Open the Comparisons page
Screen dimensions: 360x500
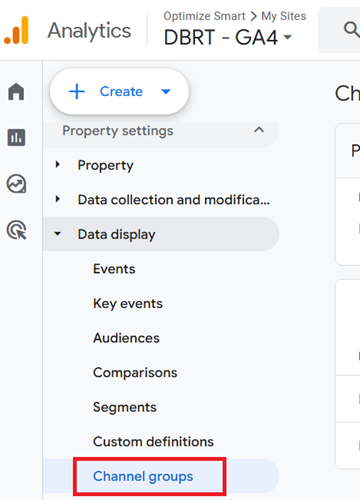135,373
